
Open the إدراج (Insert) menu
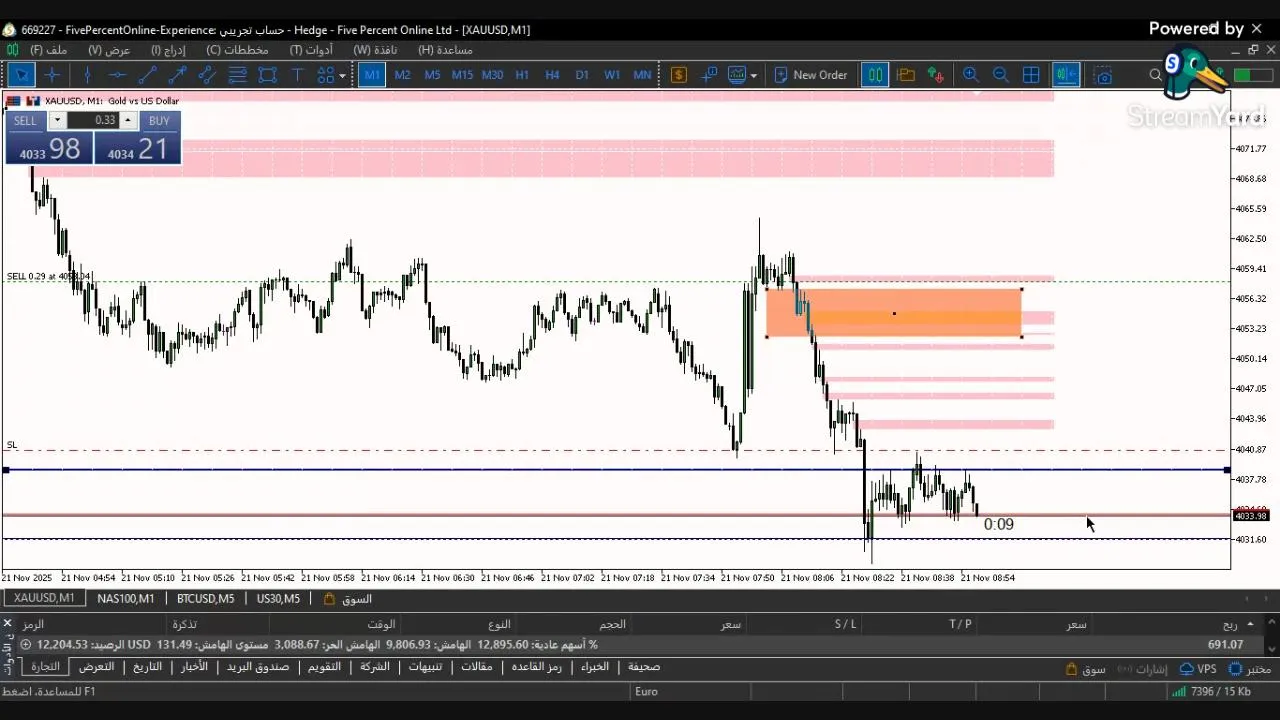[168, 50]
